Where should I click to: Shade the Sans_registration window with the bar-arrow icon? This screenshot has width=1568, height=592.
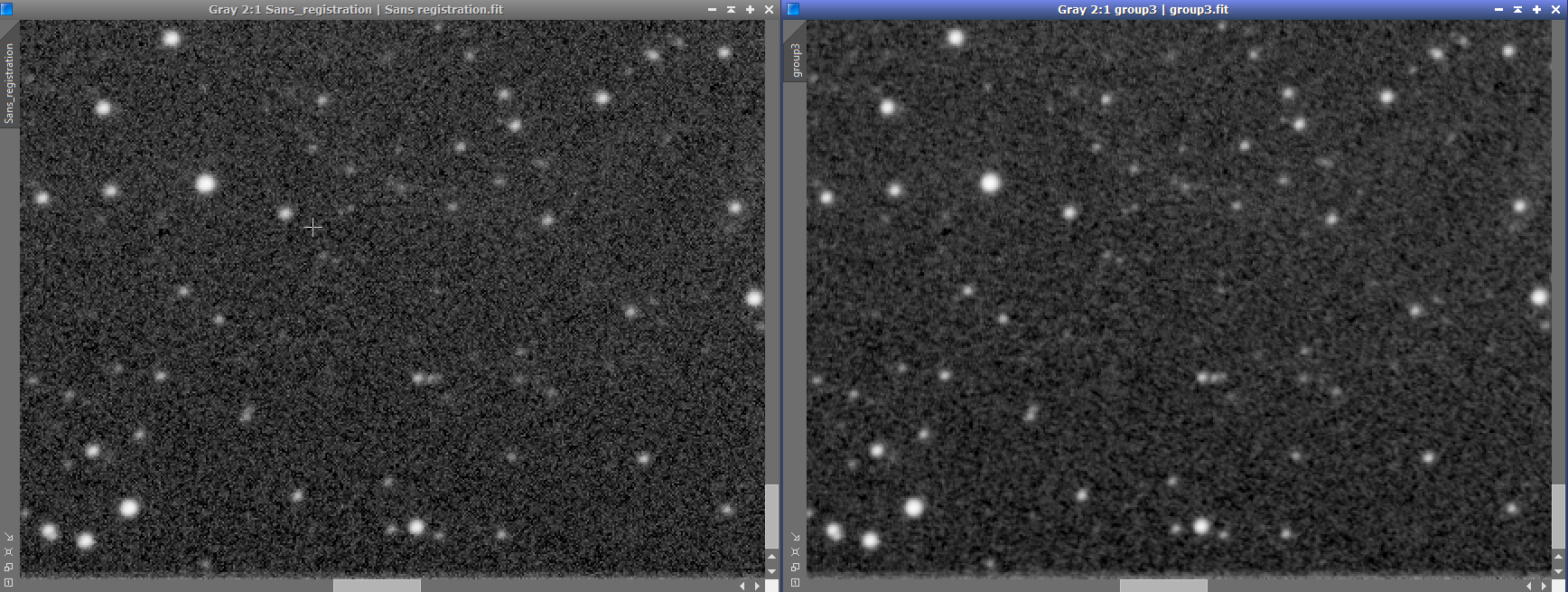pos(731,9)
